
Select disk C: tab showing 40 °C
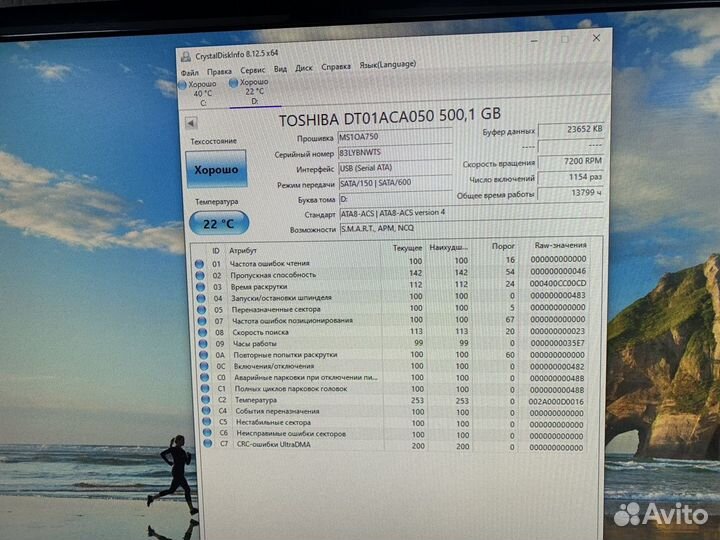(x=198, y=94)
